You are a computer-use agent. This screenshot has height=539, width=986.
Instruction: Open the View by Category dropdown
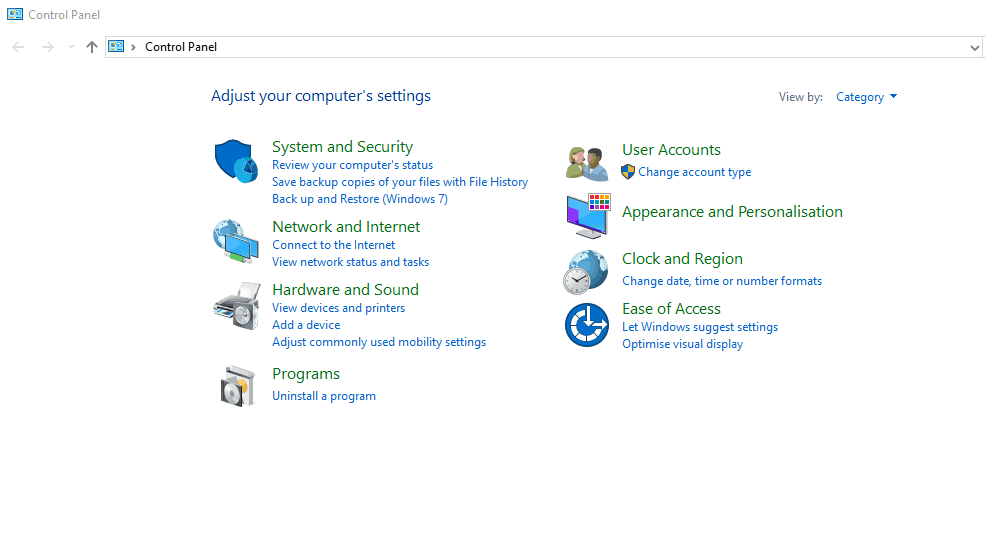(x=866, y=97)
